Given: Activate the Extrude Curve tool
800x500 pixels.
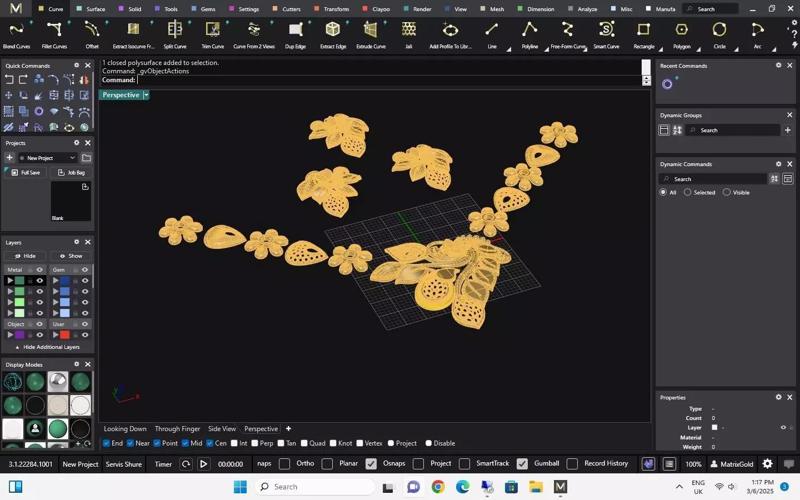Looking at the screenshot, I should (x=371, y=30).
